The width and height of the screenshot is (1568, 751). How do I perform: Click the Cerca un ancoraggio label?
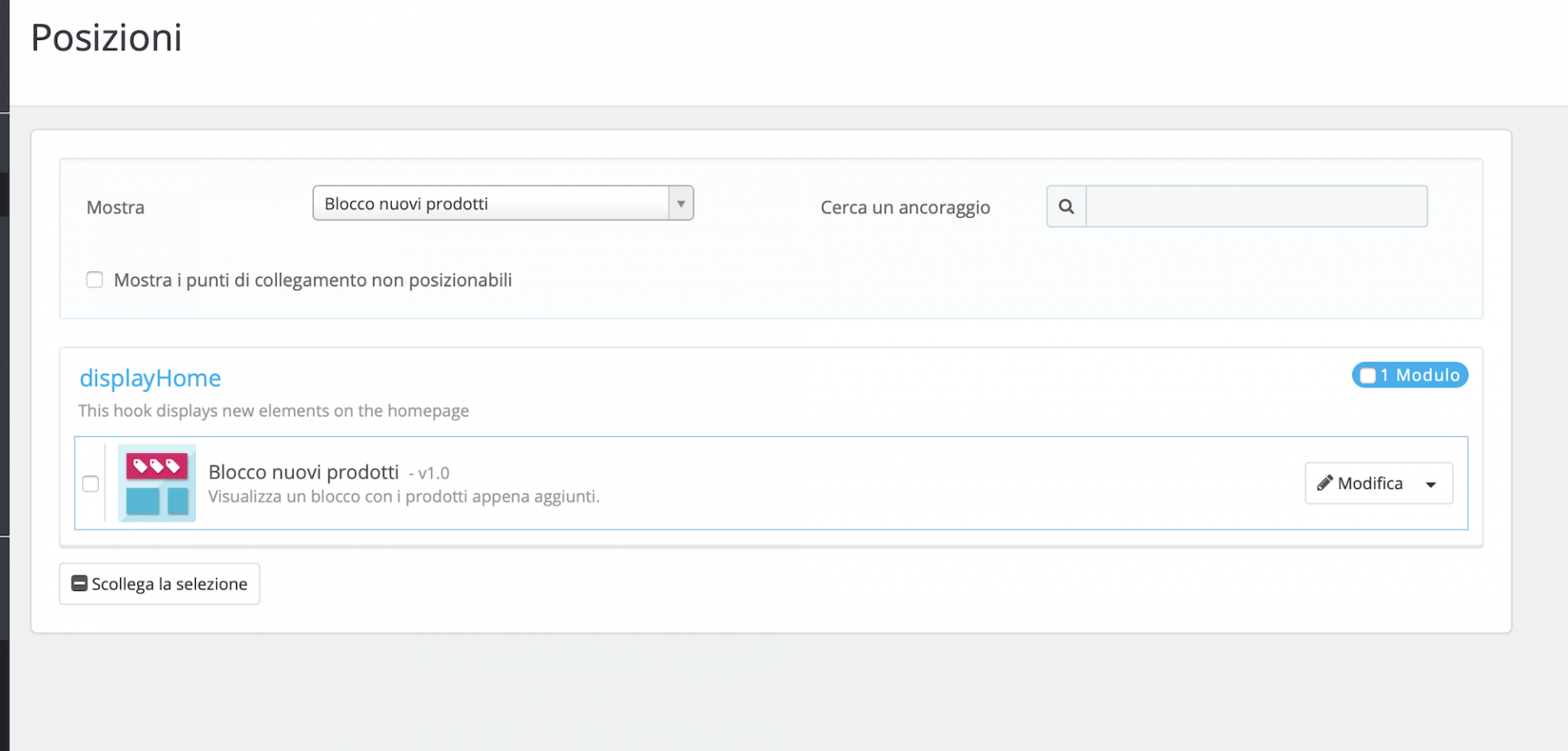pyautogui.click(x=905, y=207)
